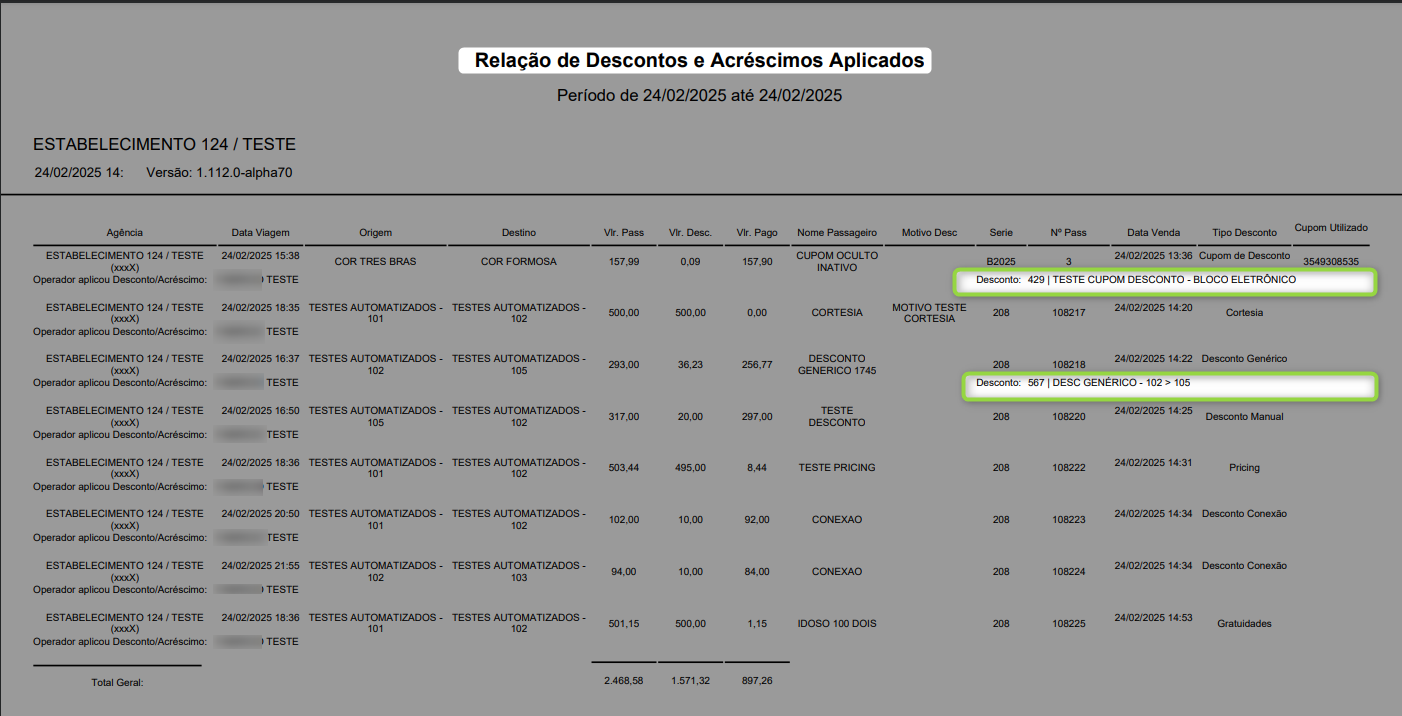Click the total discount '1.571,32'
This screenshot has width=1402, height=716.
[x=691, y=681]
